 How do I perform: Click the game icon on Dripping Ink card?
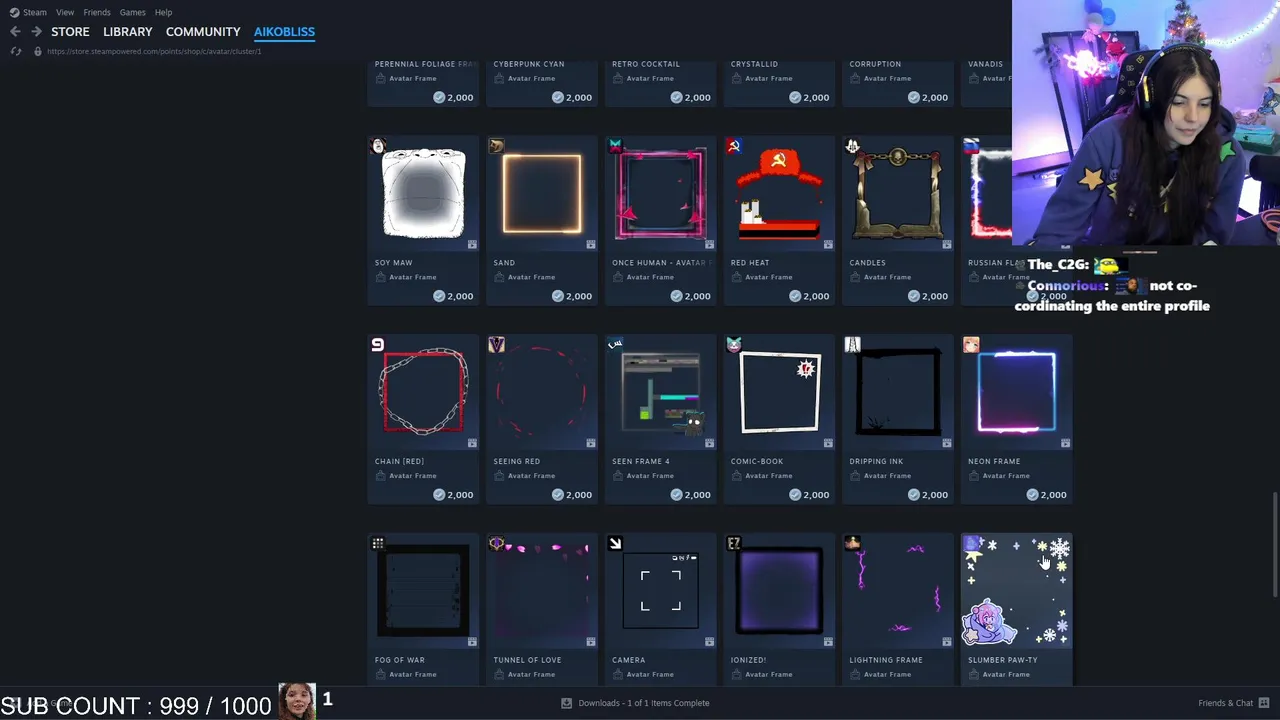click(852, 345)
